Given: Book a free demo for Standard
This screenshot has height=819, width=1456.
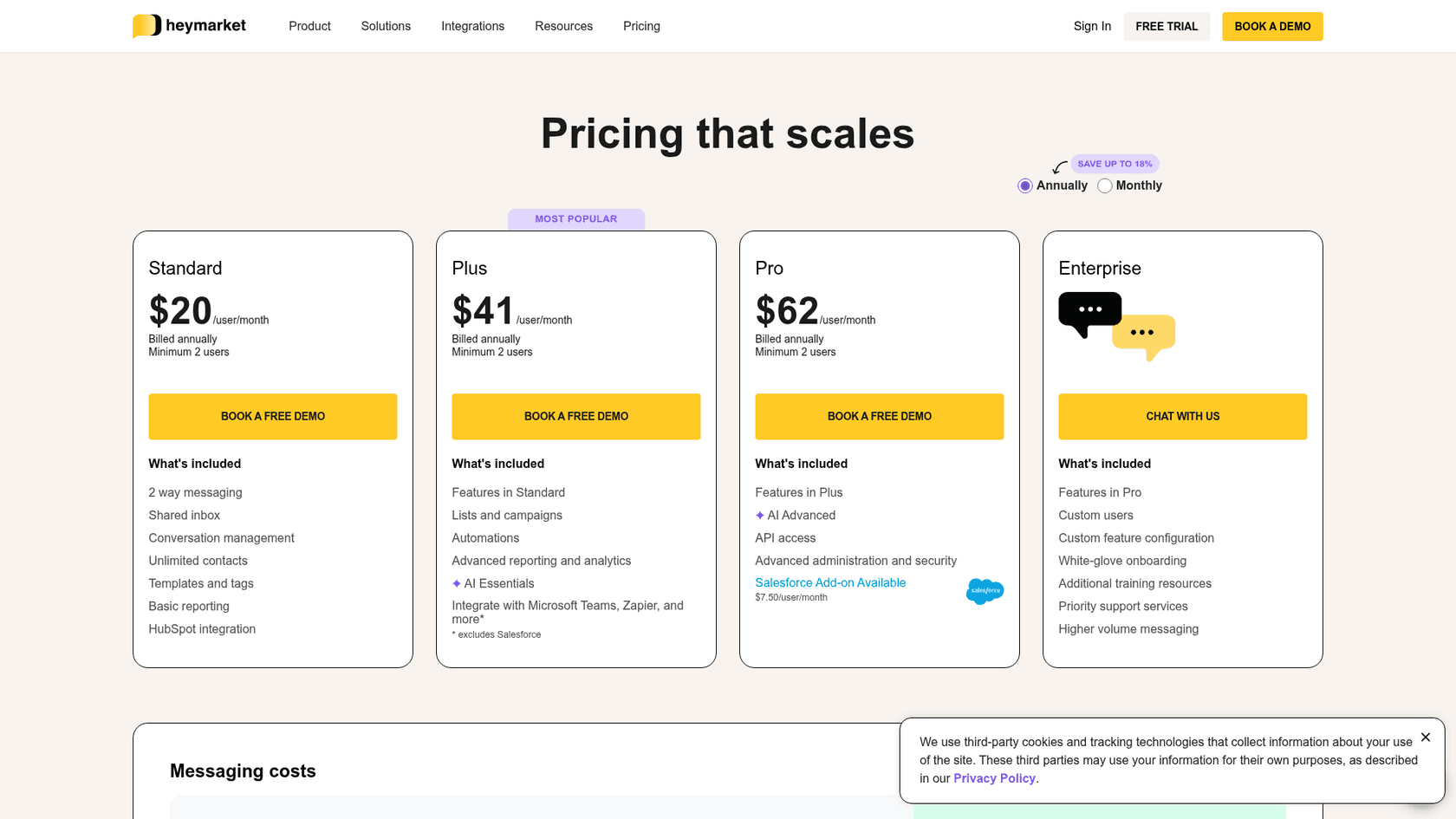Looking at the screenshot, I should tap(273, 417).
